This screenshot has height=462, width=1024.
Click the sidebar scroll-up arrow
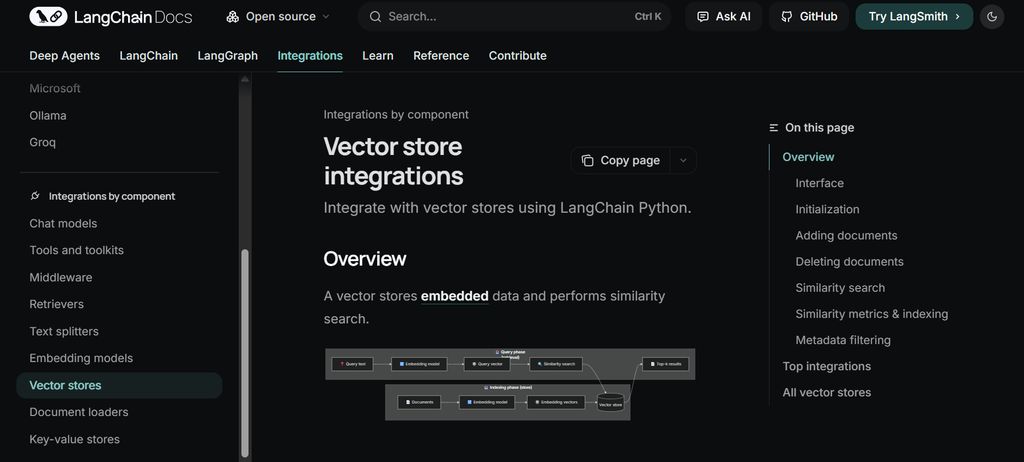(245, 79)
